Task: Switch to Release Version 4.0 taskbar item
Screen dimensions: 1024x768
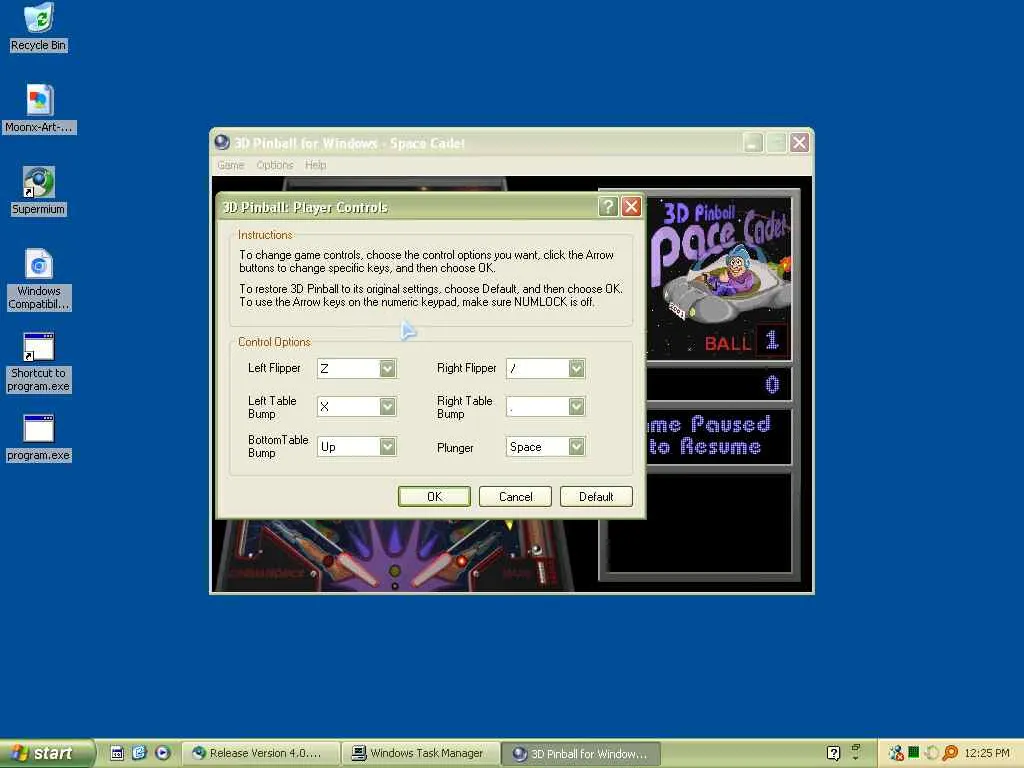Action: point(261,753)
